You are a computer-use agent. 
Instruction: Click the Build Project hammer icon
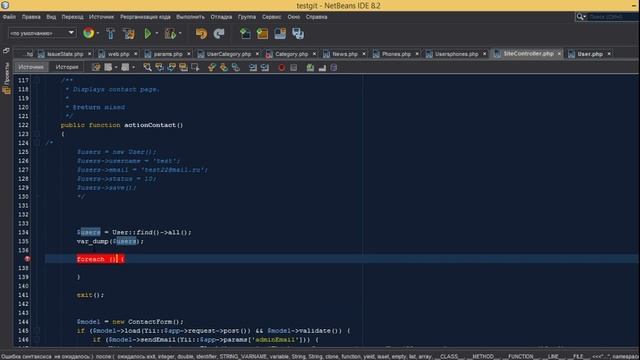click(110, 33)
